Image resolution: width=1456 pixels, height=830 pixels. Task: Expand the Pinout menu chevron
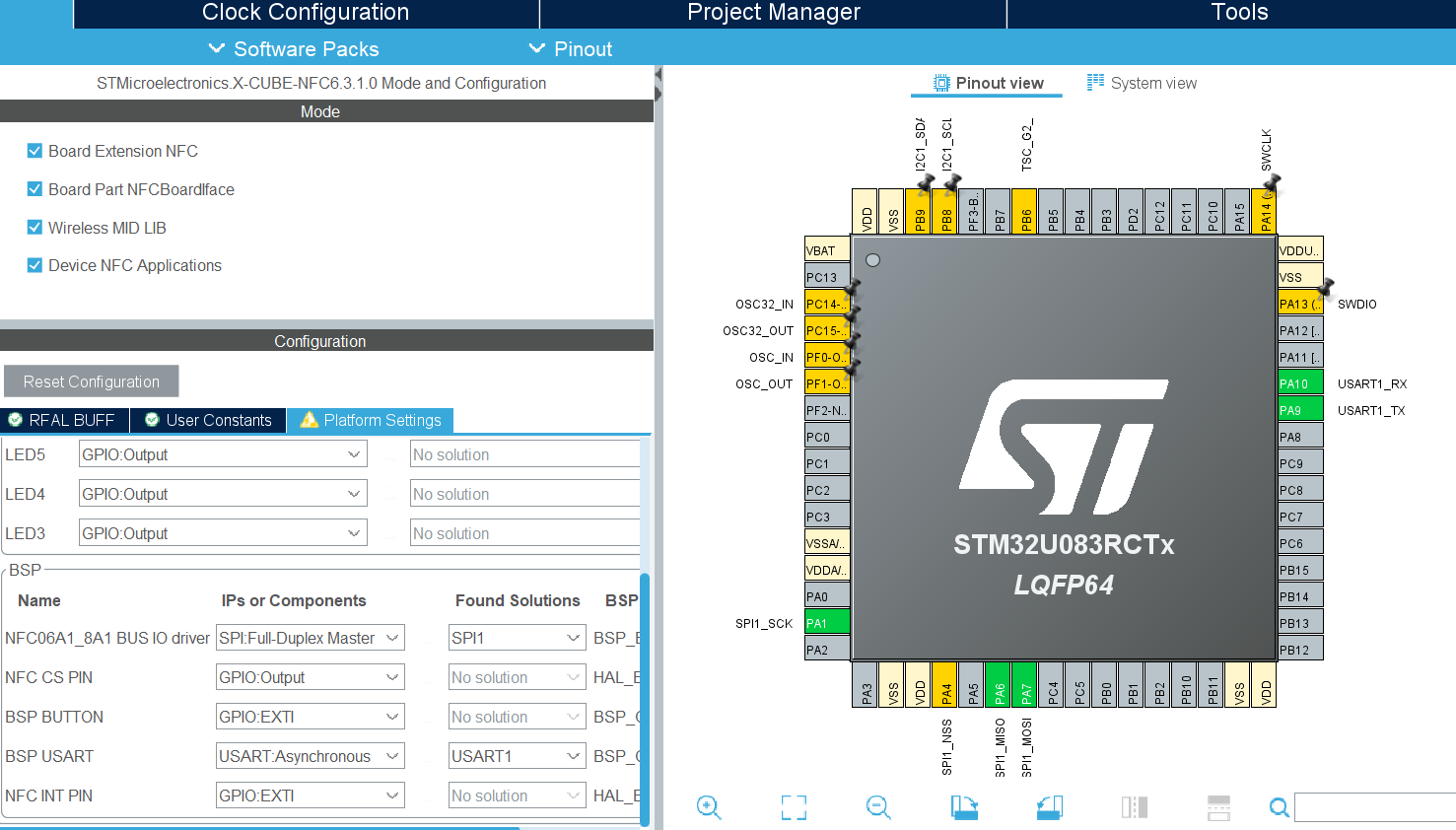536,48
